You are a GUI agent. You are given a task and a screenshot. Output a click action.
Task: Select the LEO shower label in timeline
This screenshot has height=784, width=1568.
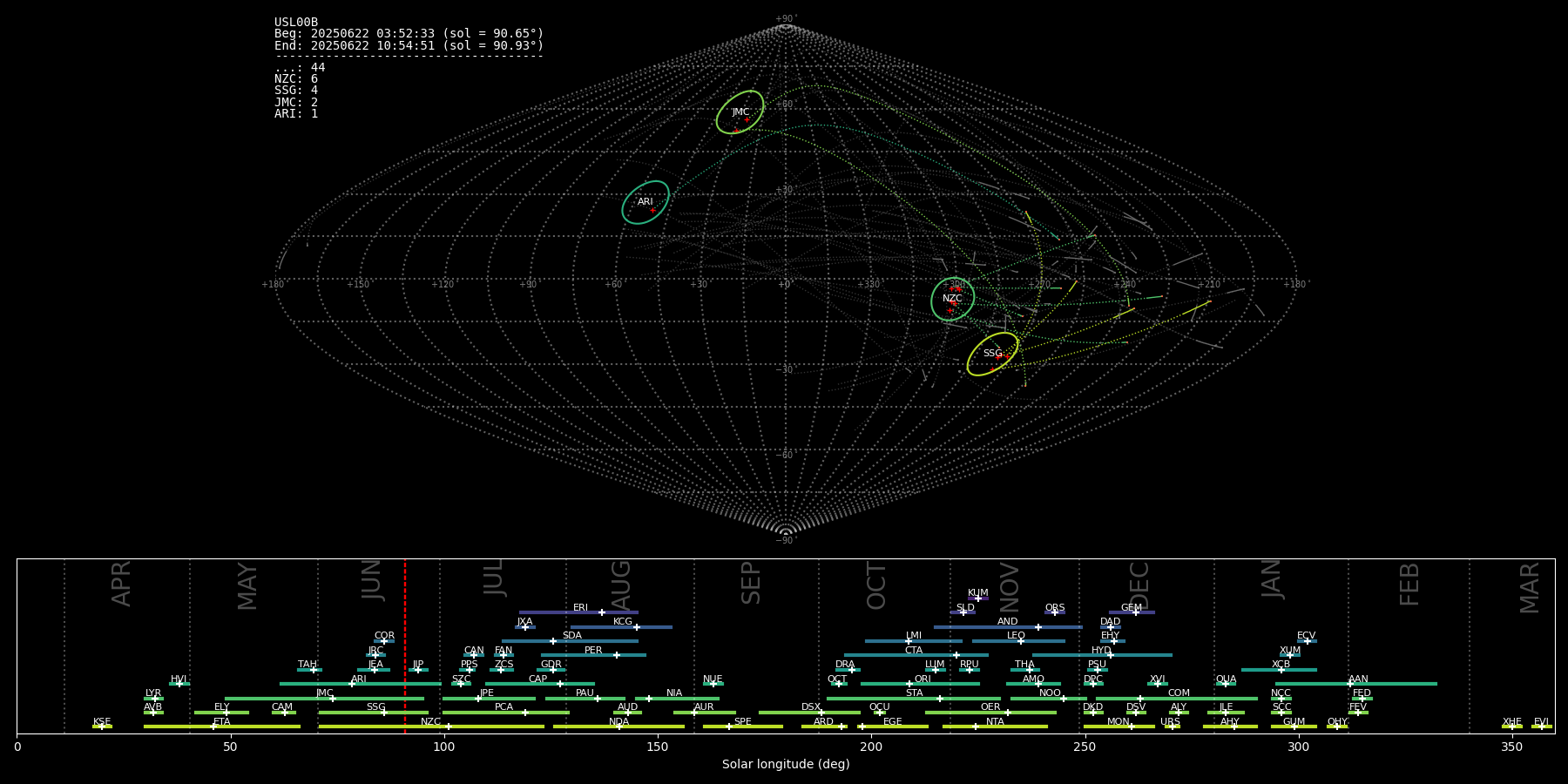pos(1017,636)
